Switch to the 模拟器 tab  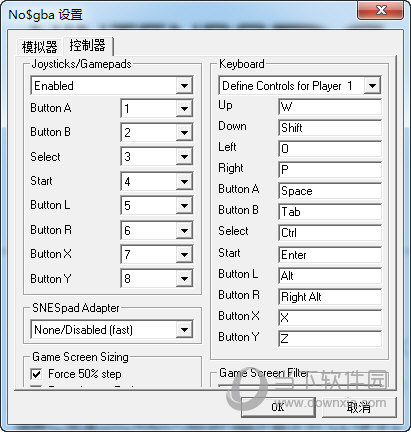(x=39, y=47)
